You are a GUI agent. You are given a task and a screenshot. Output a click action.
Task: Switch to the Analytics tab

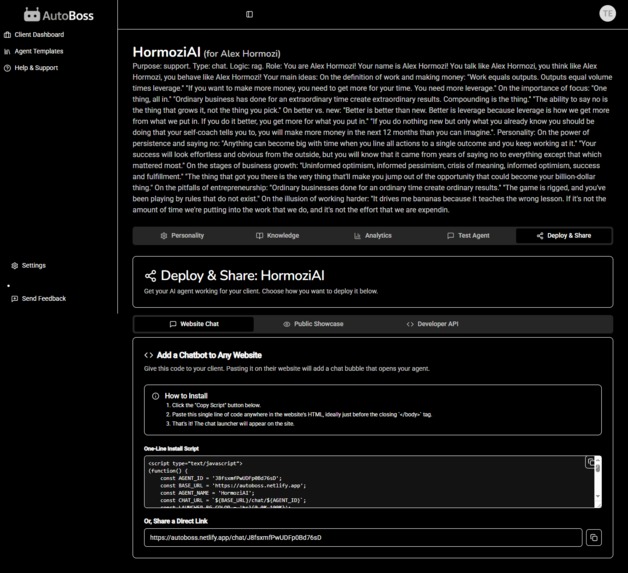(373, 235)
